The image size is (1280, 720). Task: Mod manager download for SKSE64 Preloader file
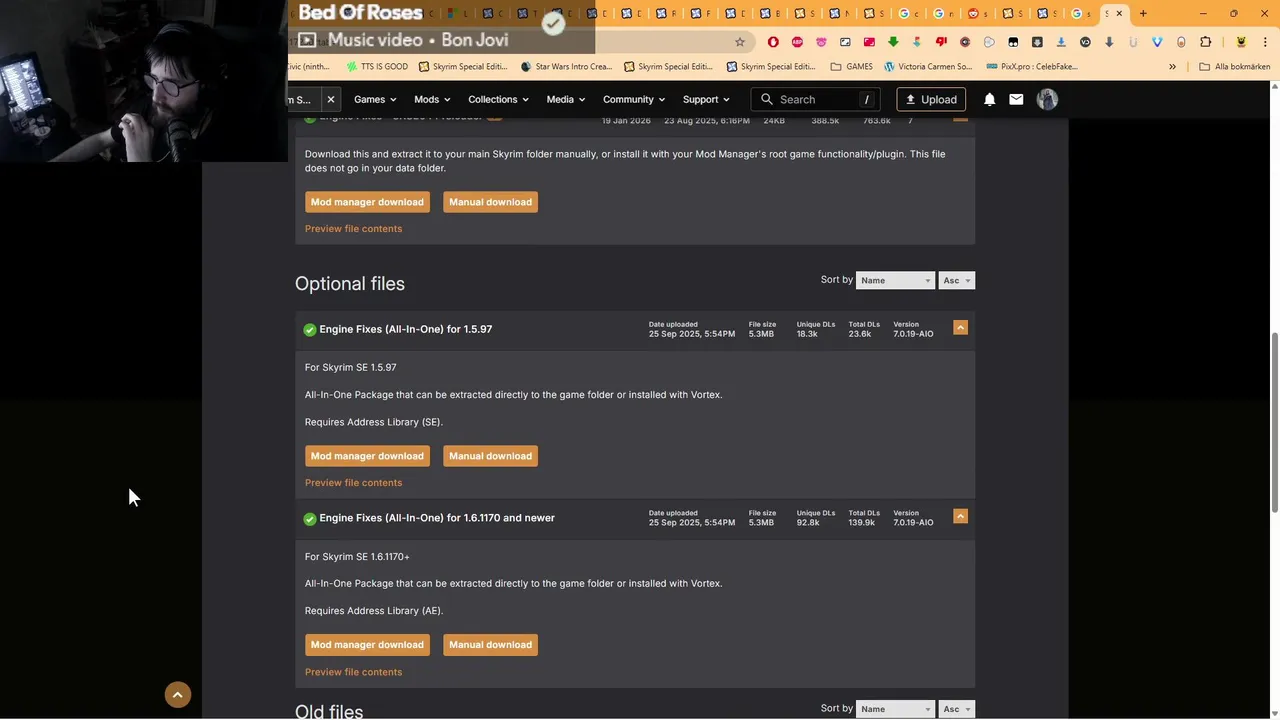(x=367, y=202)
